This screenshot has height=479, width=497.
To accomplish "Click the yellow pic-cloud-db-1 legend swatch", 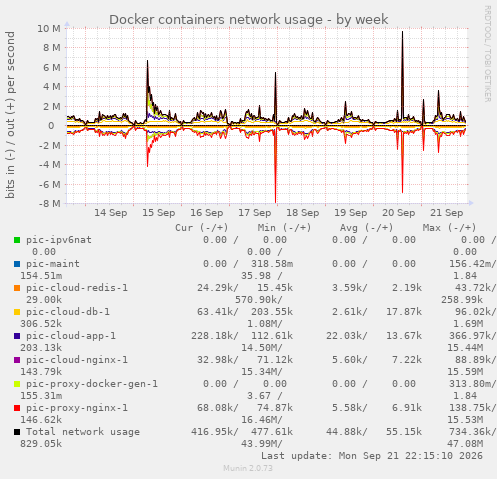I will click(17, 312).
